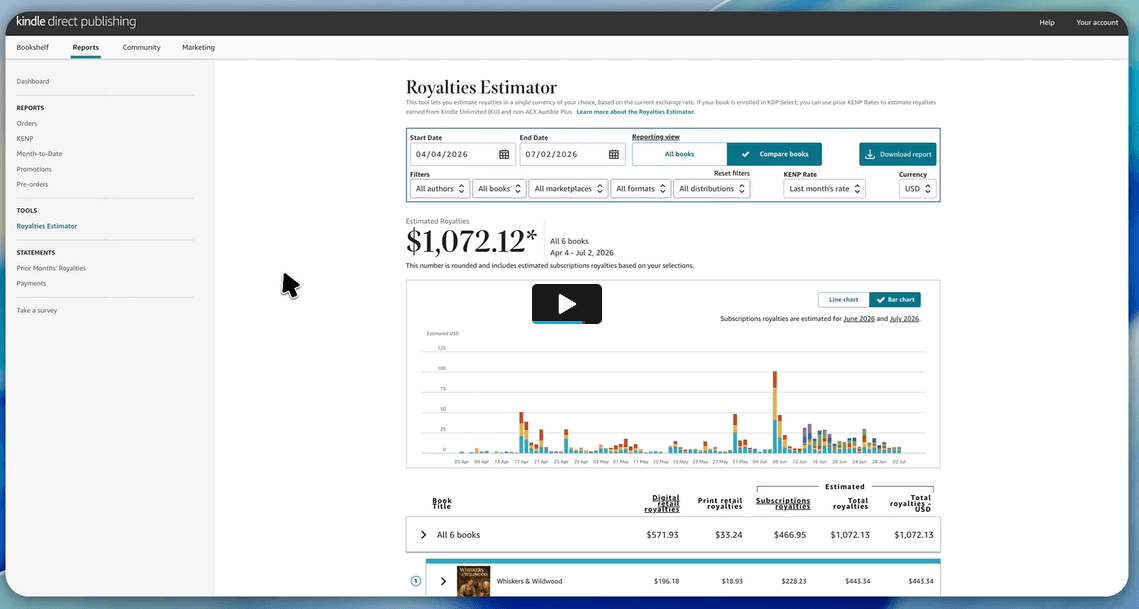Select the Bar chart option
Image resolution: width=1139 pixels, height=609 pixels.
(x=895, y=299)
